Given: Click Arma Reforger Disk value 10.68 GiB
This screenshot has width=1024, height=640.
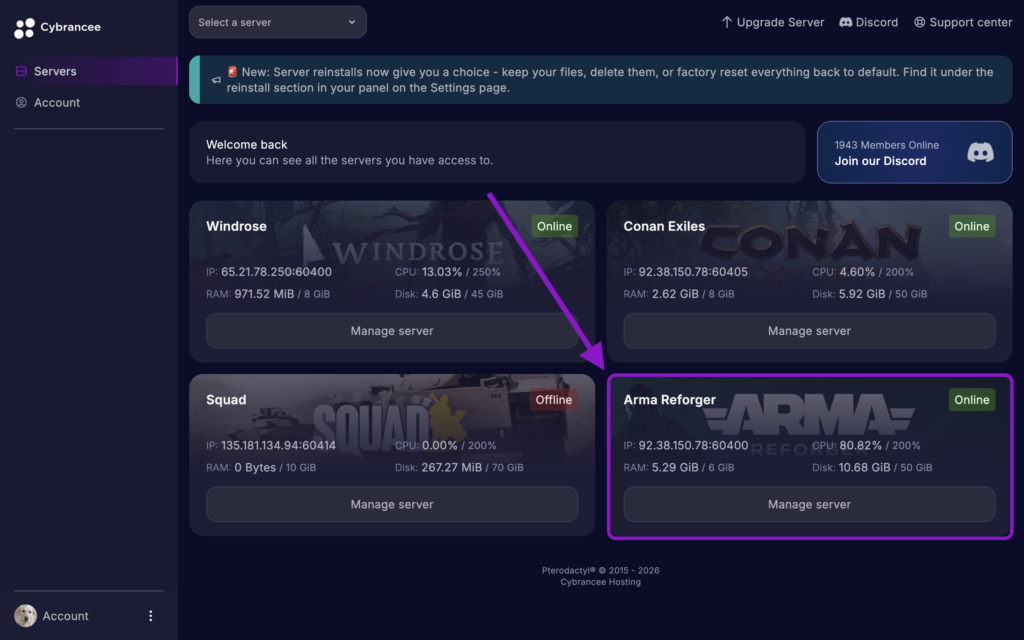Looking at the screenshot, I should pyautogui.click(x=864, y=468).
